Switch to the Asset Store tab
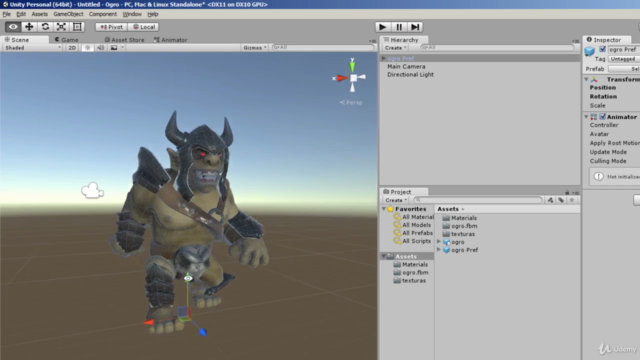This screenshot has height=360, width=640. tap(124, 40)
